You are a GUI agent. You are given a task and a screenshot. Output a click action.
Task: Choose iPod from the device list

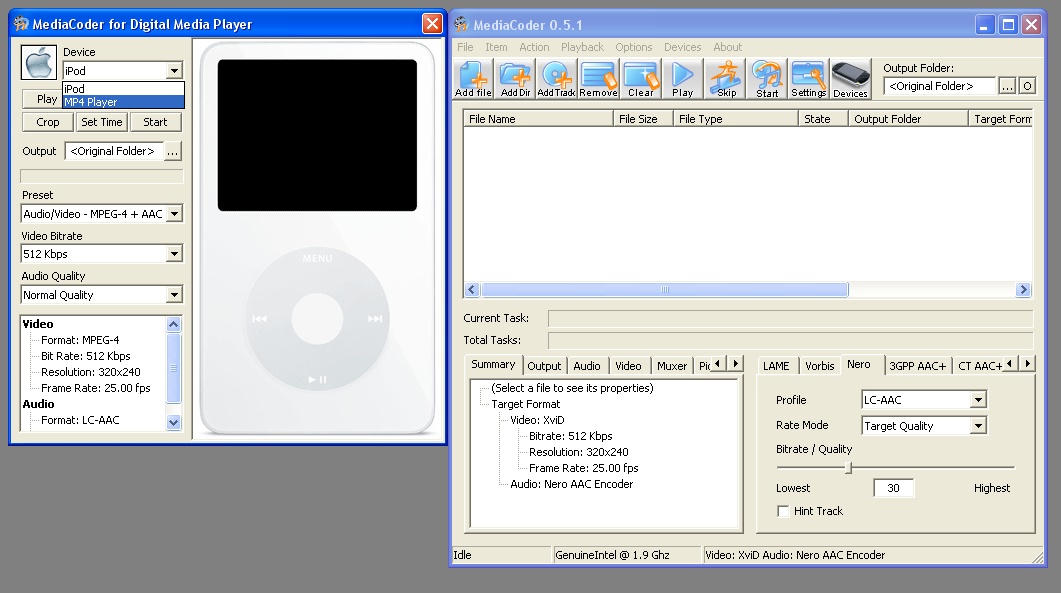123,89
